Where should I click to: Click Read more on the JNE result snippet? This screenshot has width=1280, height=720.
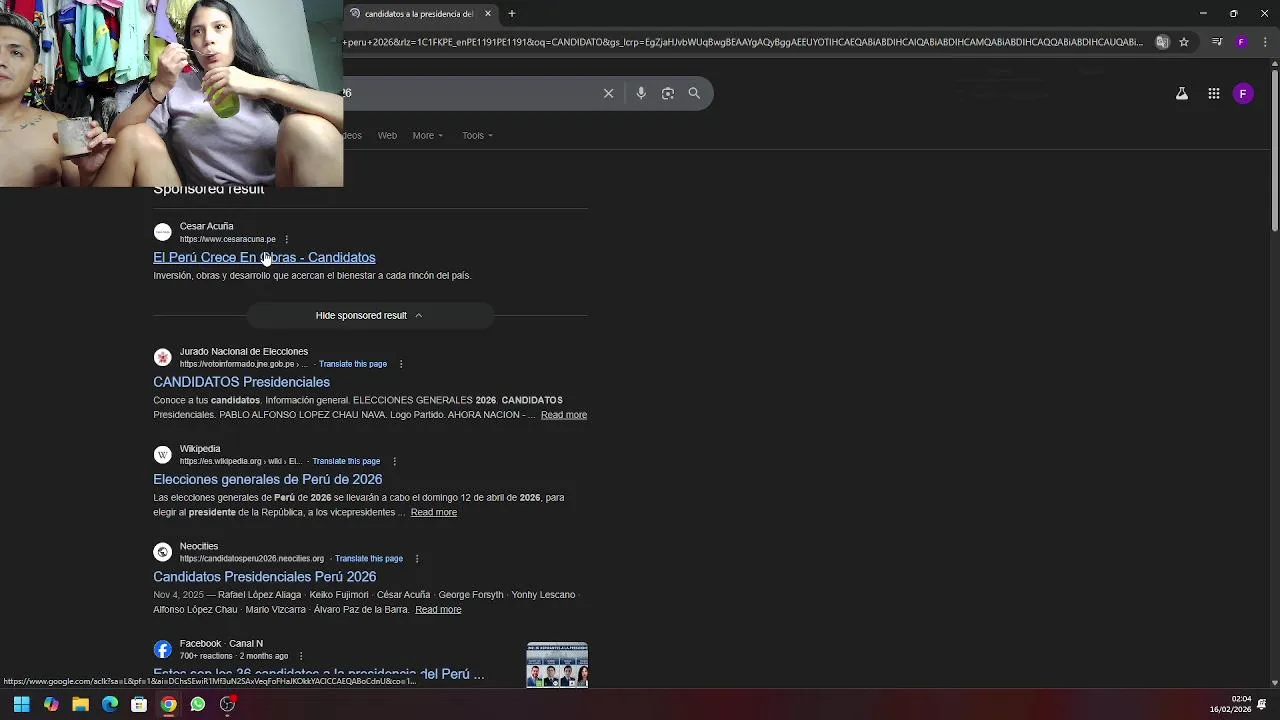pos(564,415)
